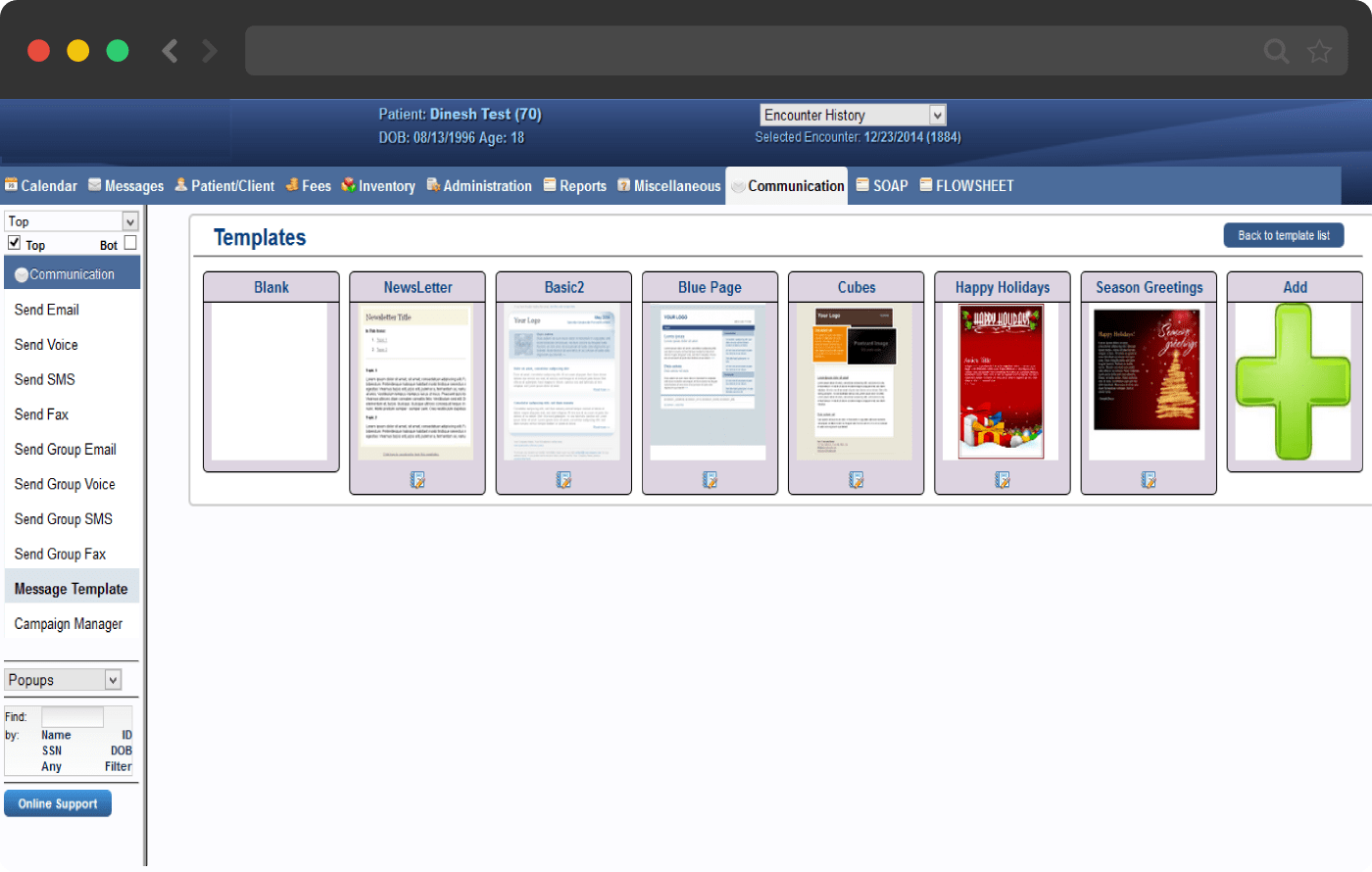Switch to the Communication tab
This screenshot has height=872, width=1372.
787,185
